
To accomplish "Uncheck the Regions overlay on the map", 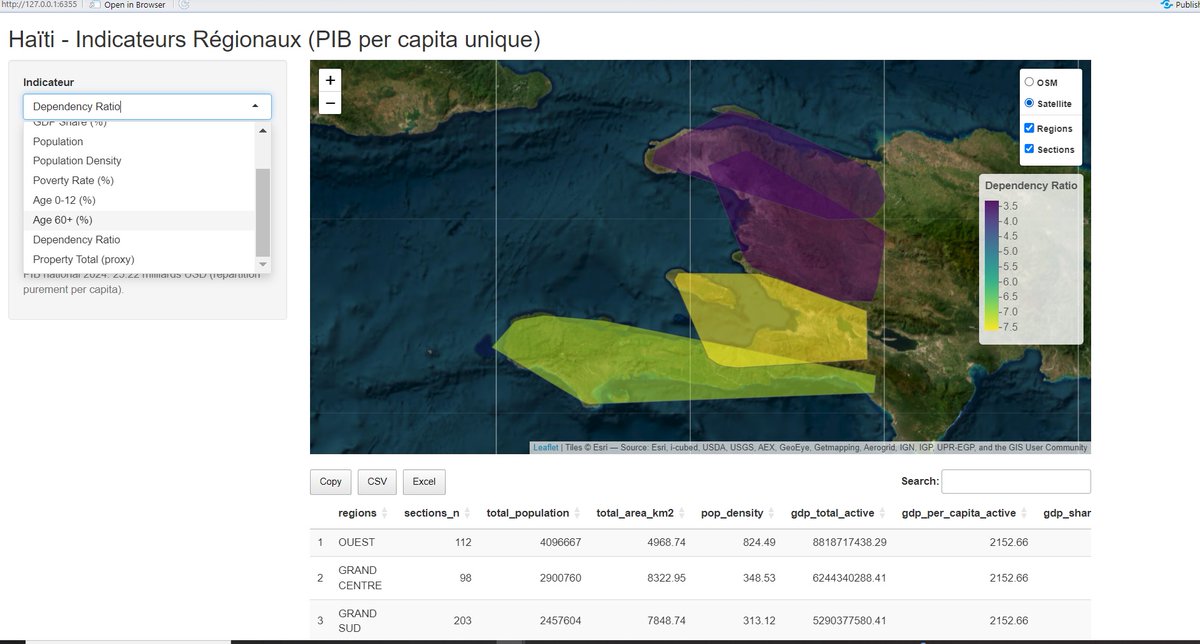I will pyautogui.click(x=1029, y=127).
